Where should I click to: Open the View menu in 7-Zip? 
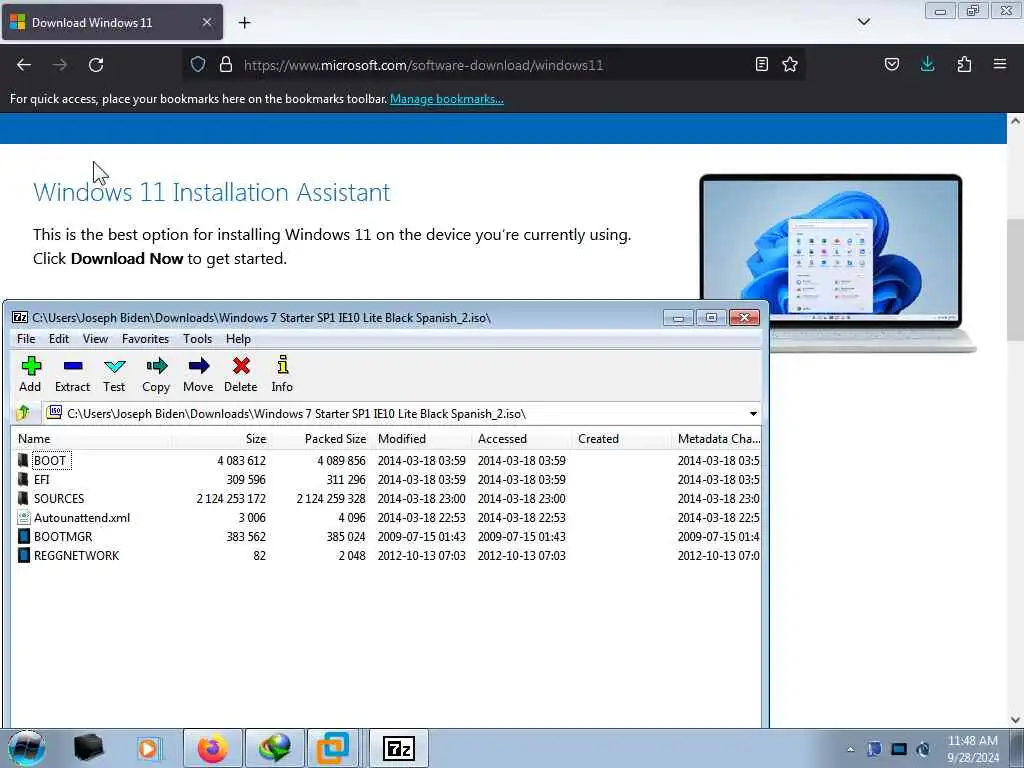point(95,338)
